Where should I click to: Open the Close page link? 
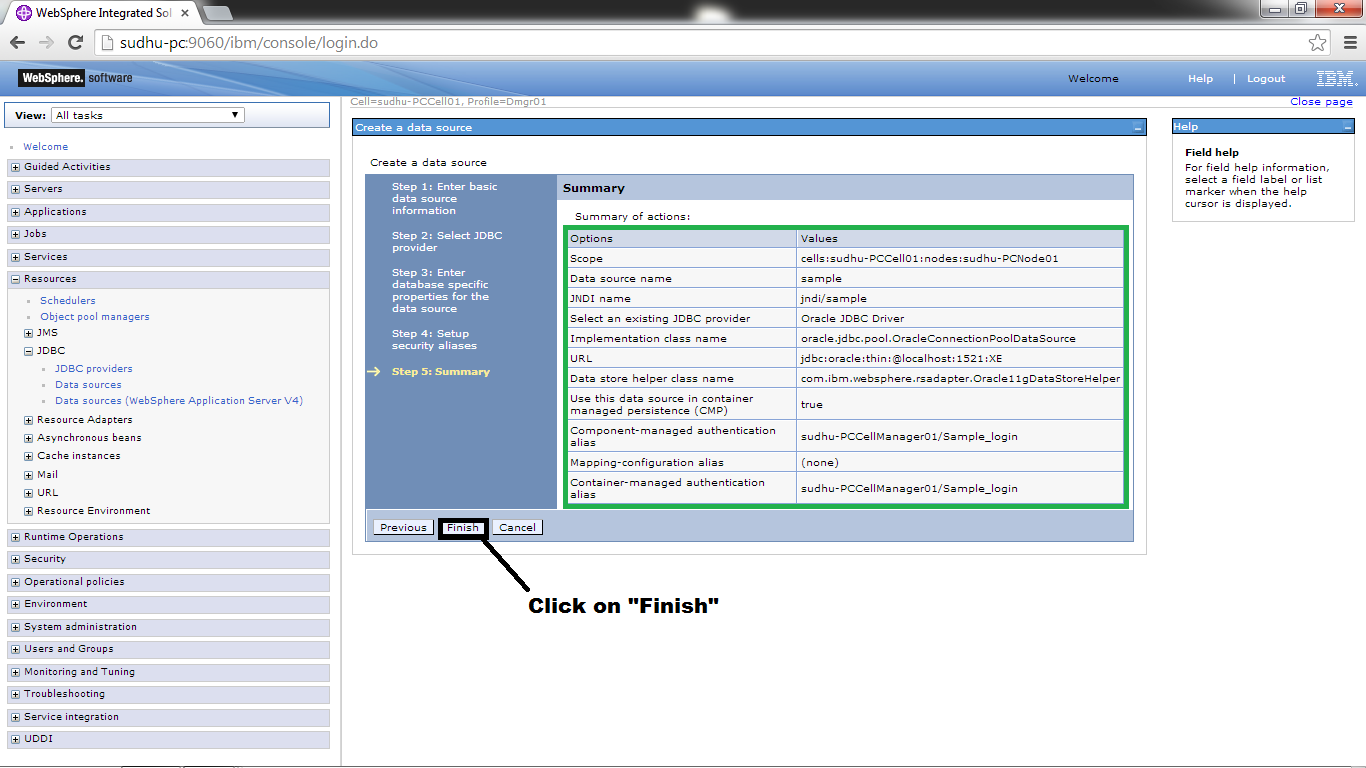[x=1322, y=101]
